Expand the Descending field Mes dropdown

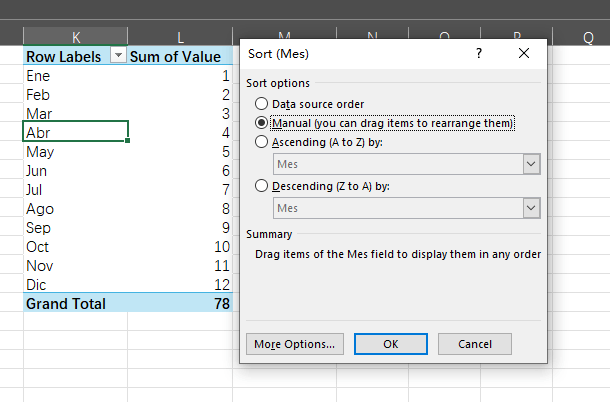(530, 208)
